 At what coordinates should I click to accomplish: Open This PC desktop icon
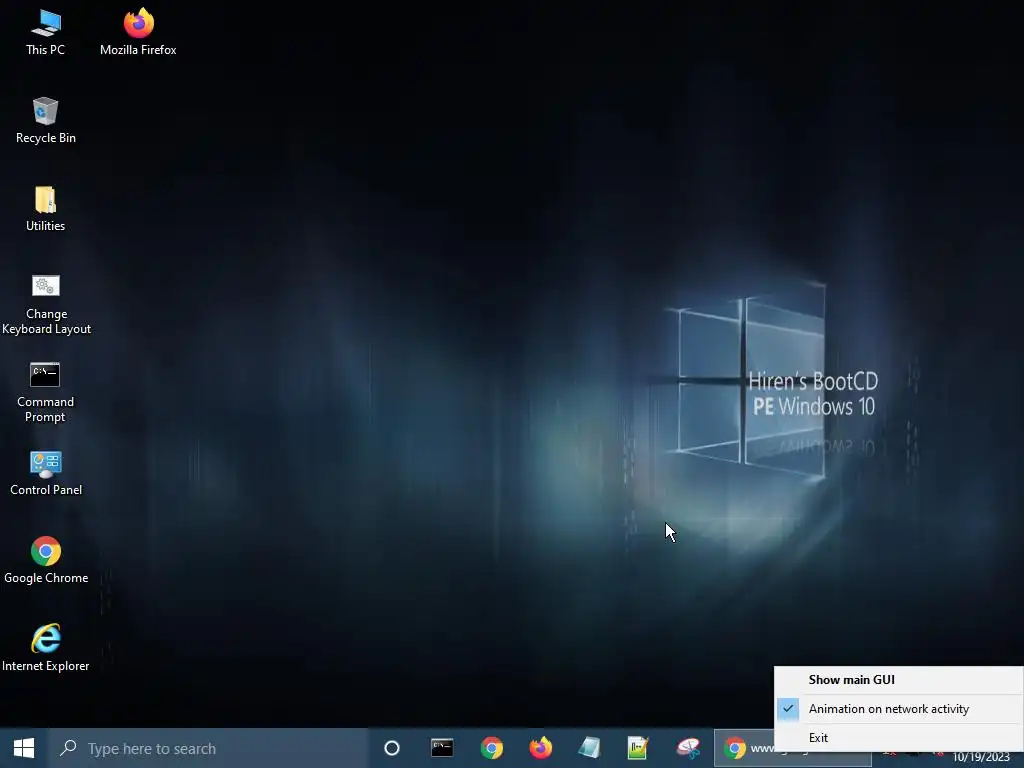(x=46, y=33)
